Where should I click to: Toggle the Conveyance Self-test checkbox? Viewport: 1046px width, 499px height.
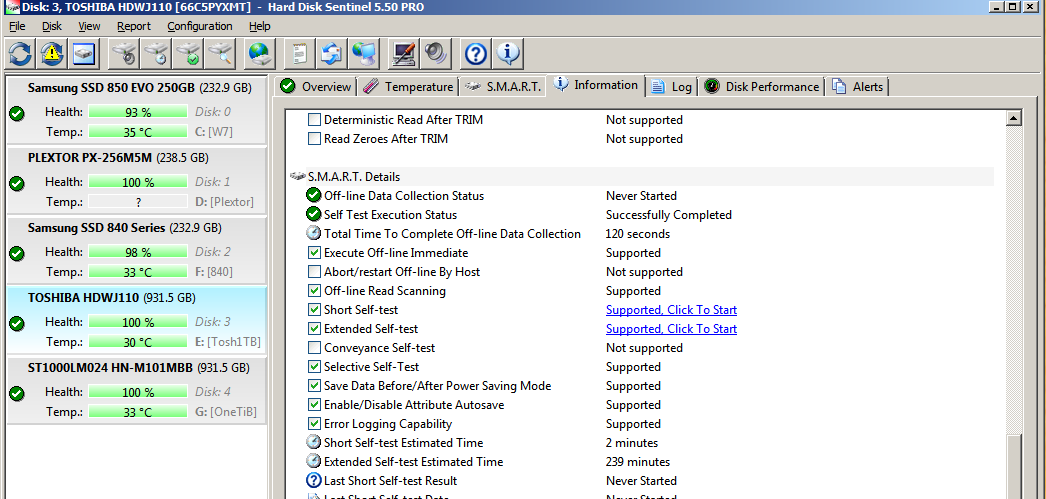pos(314,348)
